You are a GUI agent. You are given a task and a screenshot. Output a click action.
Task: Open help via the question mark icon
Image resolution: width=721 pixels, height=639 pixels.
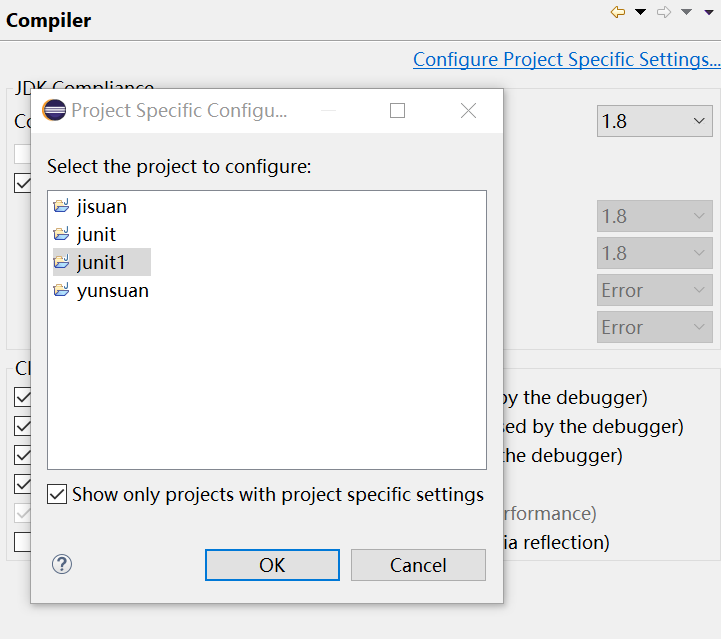62,565
